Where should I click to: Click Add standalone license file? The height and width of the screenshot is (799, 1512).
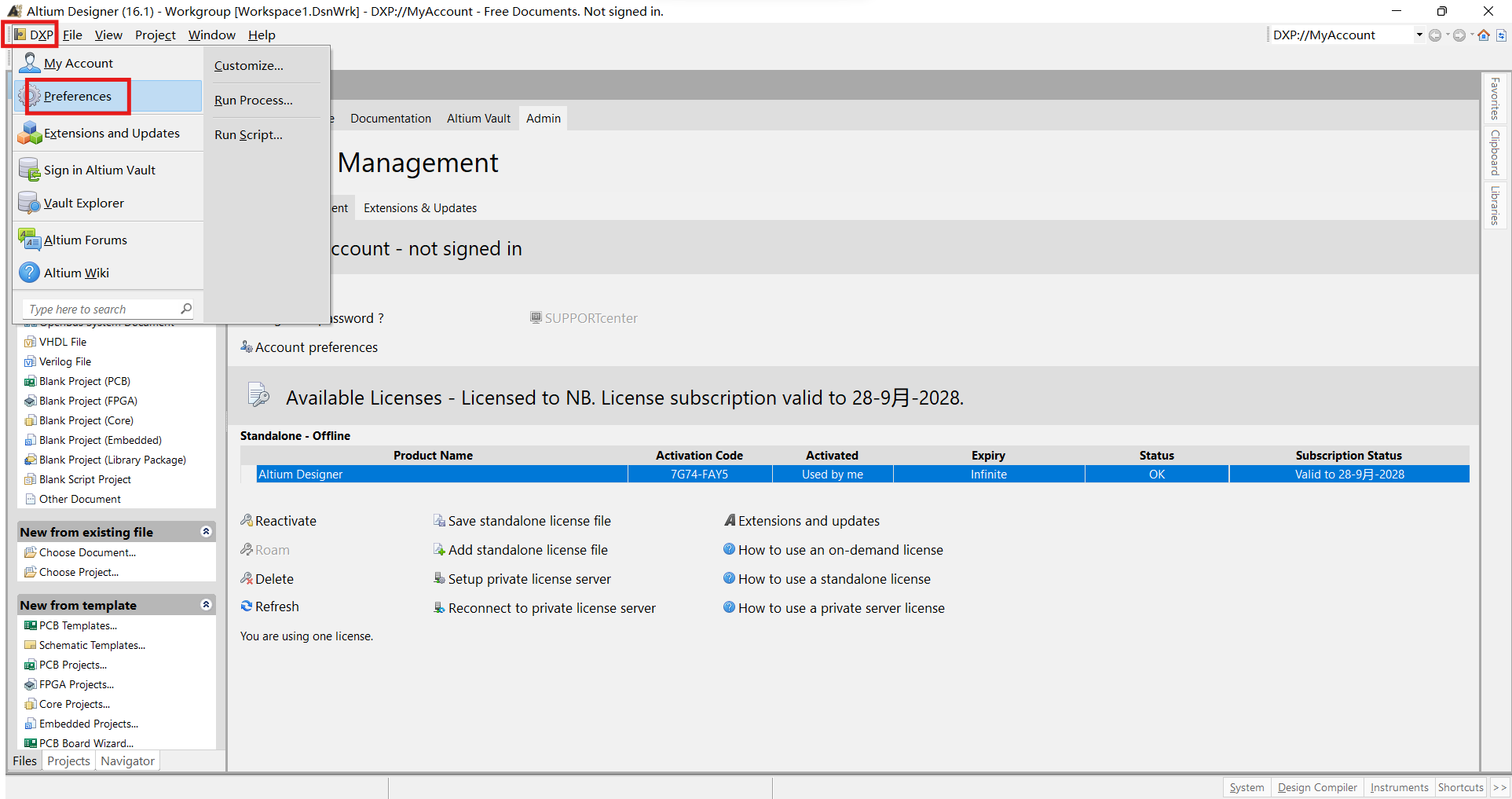521,550
